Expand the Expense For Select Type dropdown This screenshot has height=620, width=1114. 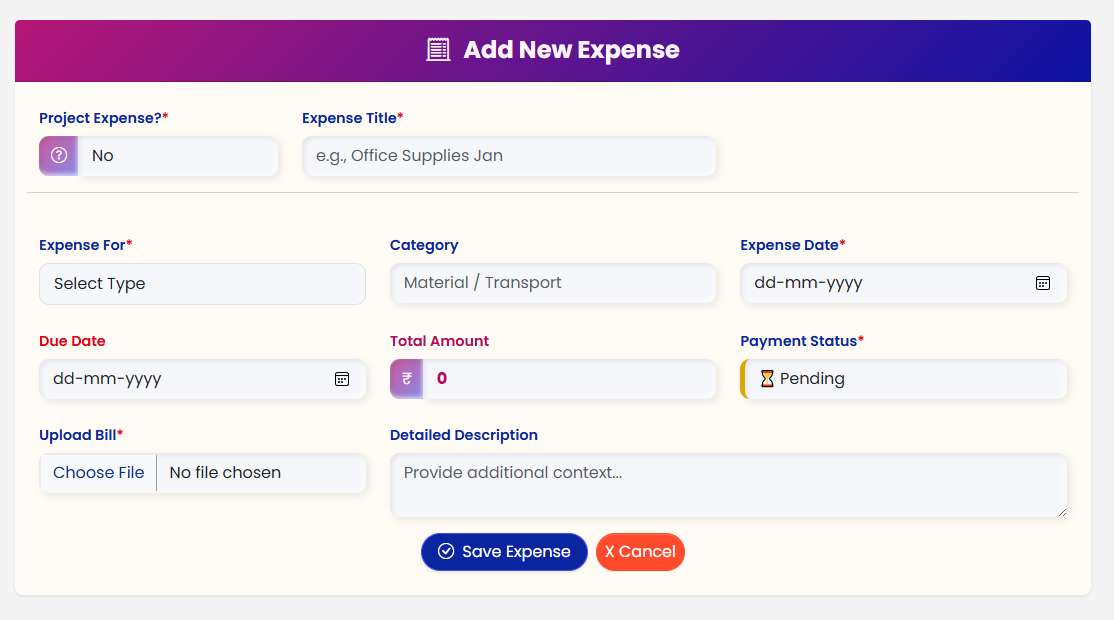[202, 284]
